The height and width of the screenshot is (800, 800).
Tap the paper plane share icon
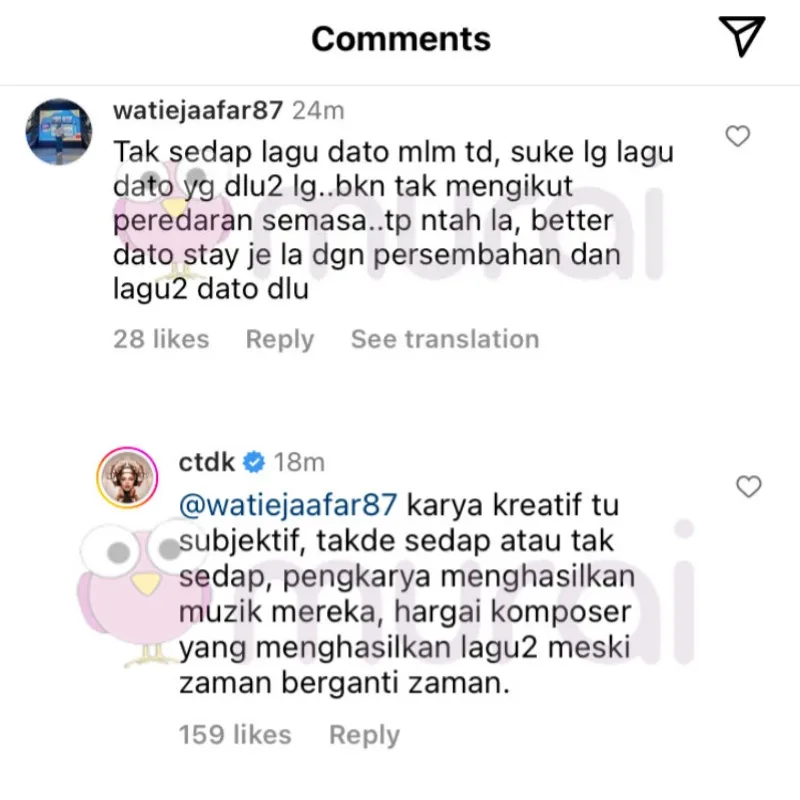(742, 36)
